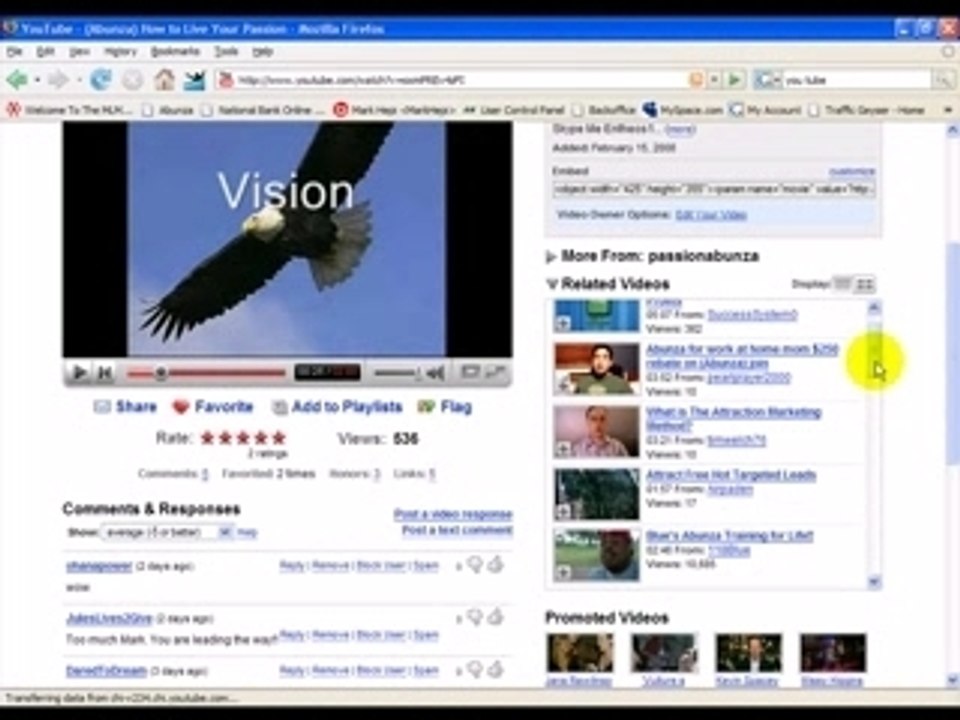The image size is (960, 720).
Task: Open the Back button history dropdown arrow
Action: coord(37,80)
